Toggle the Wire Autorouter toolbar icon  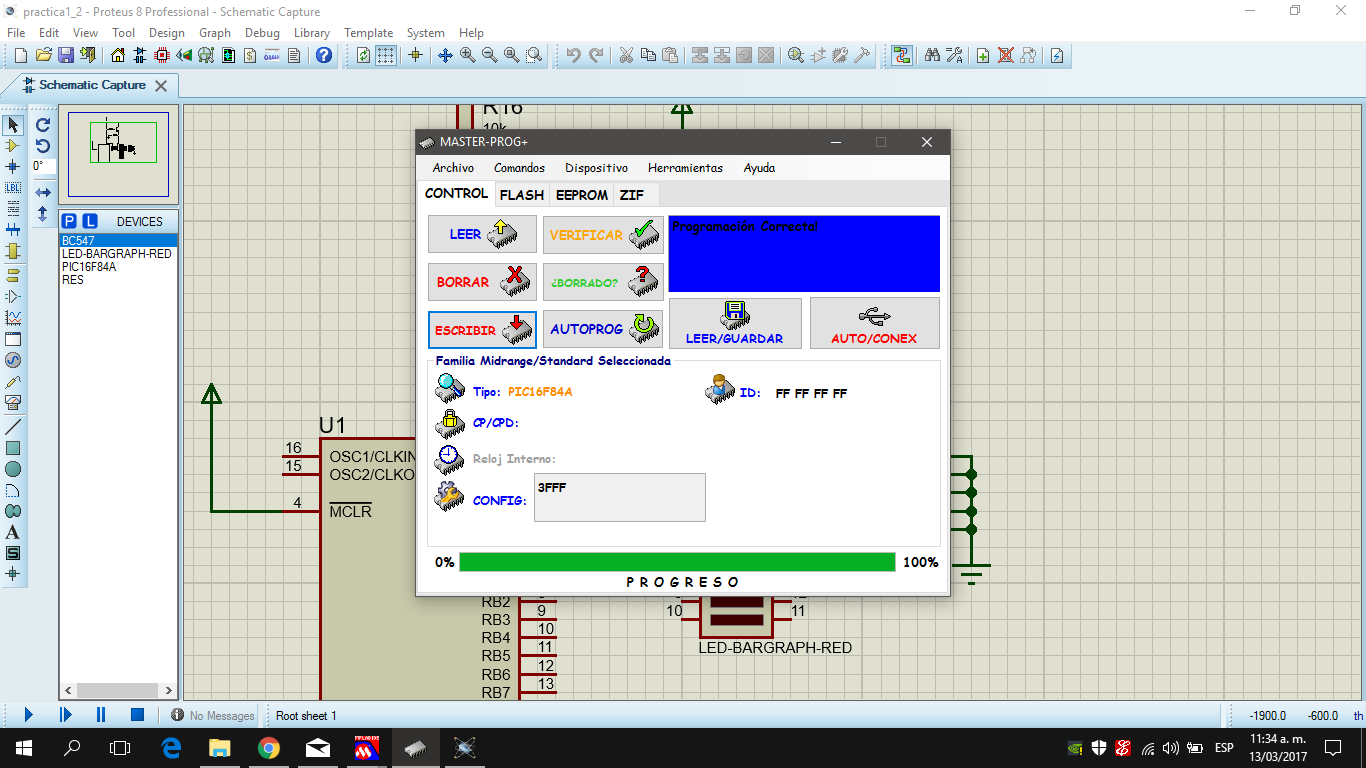[x=903, y=55]
